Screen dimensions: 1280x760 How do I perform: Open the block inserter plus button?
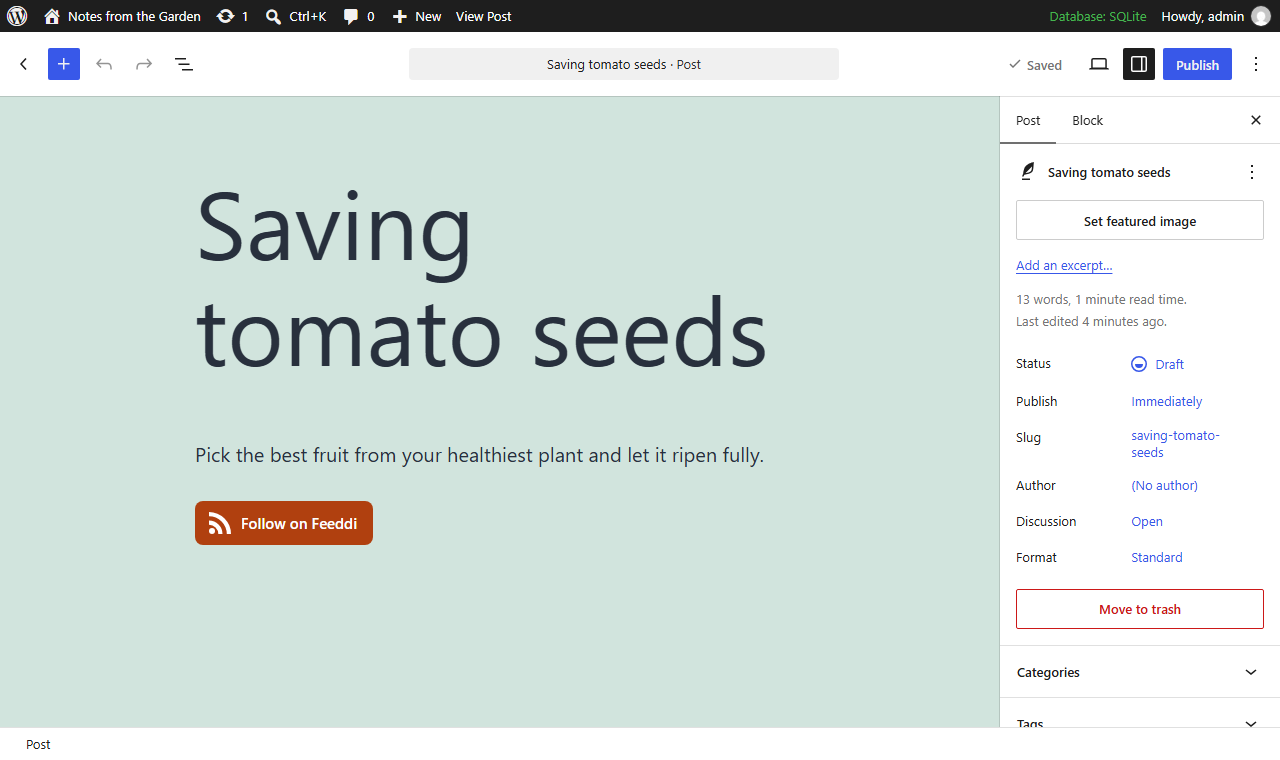click(x=64, y=64)
